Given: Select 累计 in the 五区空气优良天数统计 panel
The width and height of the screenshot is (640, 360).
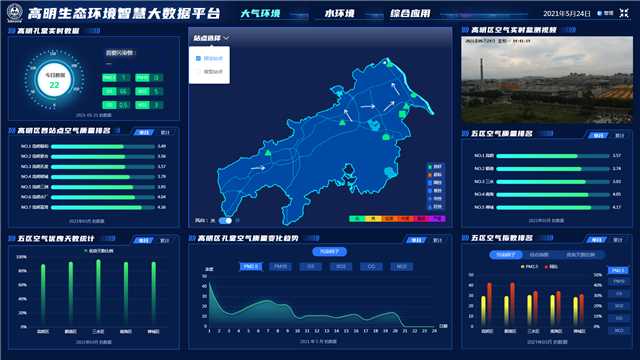Looking at the screenshot, I should (165, 240).
